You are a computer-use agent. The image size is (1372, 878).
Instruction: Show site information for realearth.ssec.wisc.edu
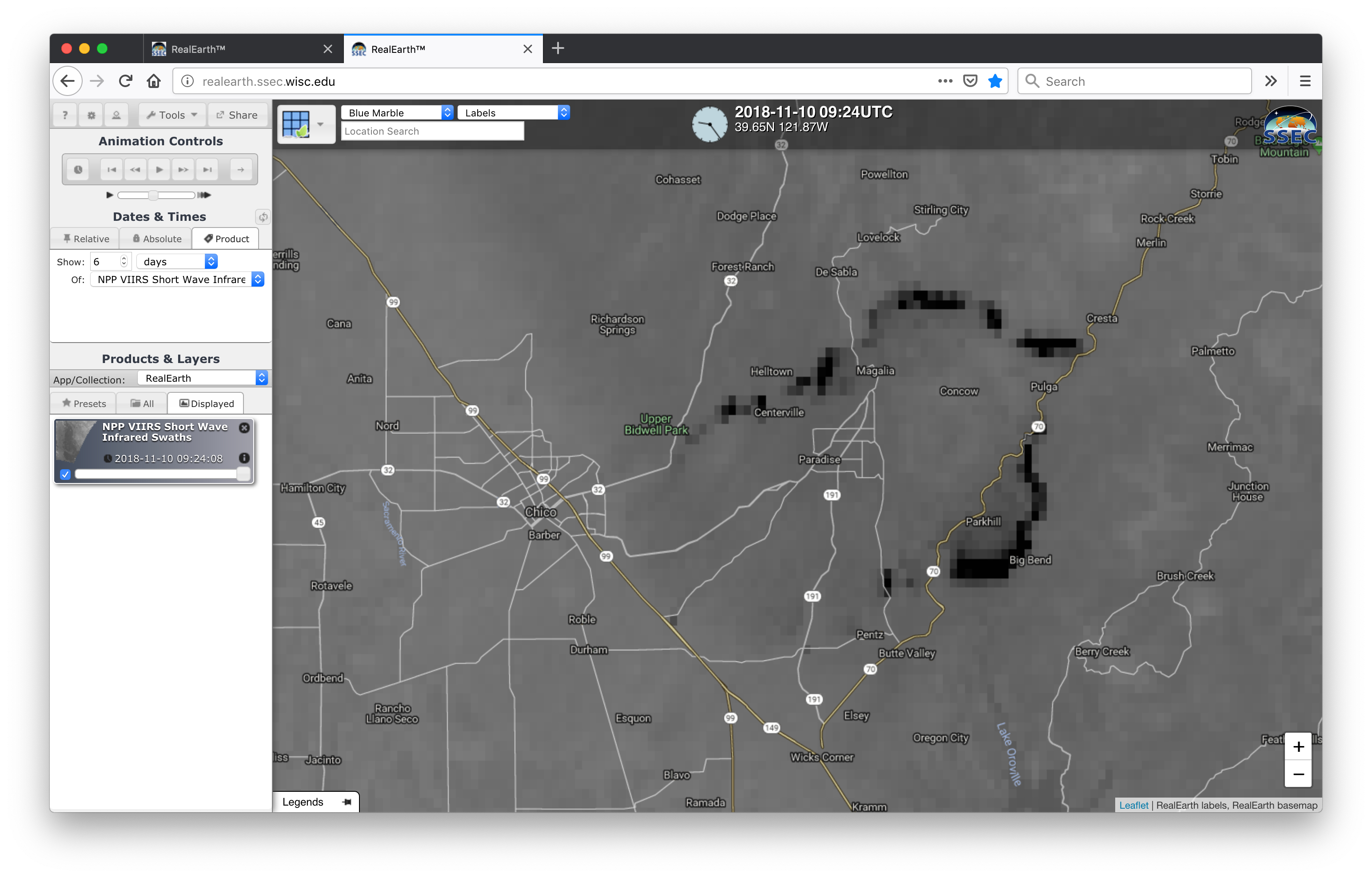[187, 81]
